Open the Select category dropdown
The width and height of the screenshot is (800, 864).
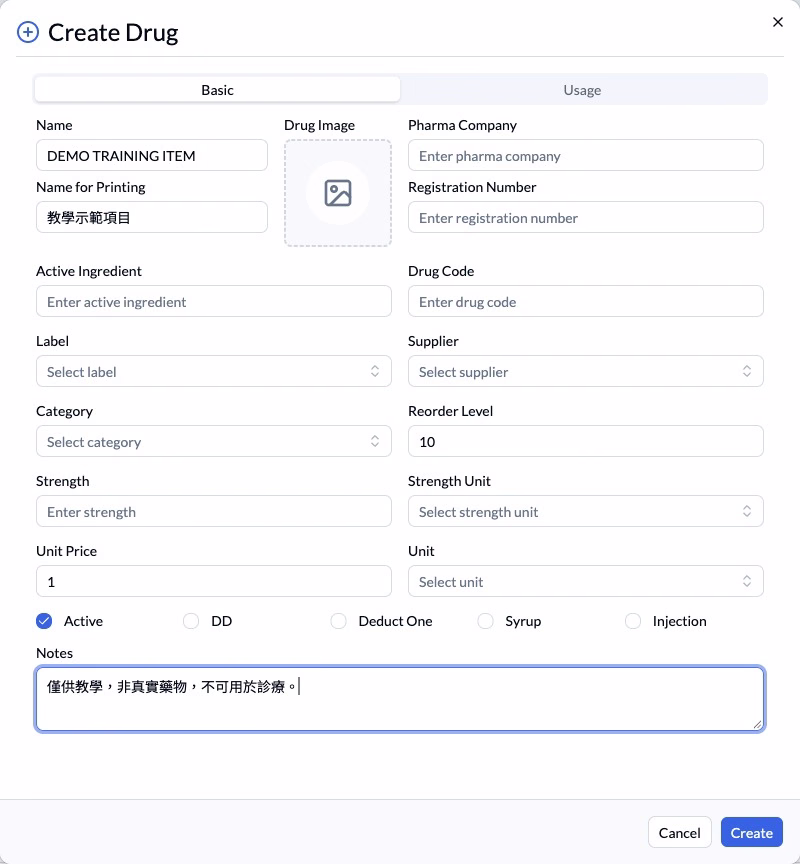click(214, 441)
